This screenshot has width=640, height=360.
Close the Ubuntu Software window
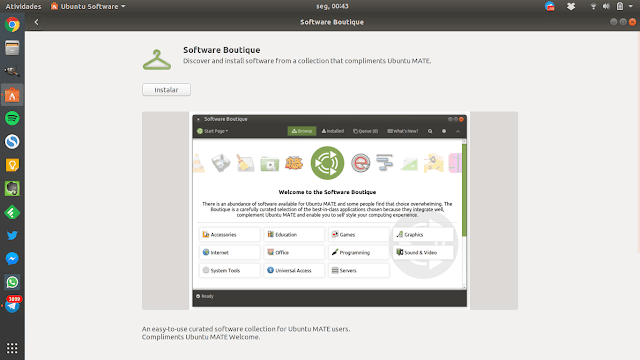click(x=632, y=22)
